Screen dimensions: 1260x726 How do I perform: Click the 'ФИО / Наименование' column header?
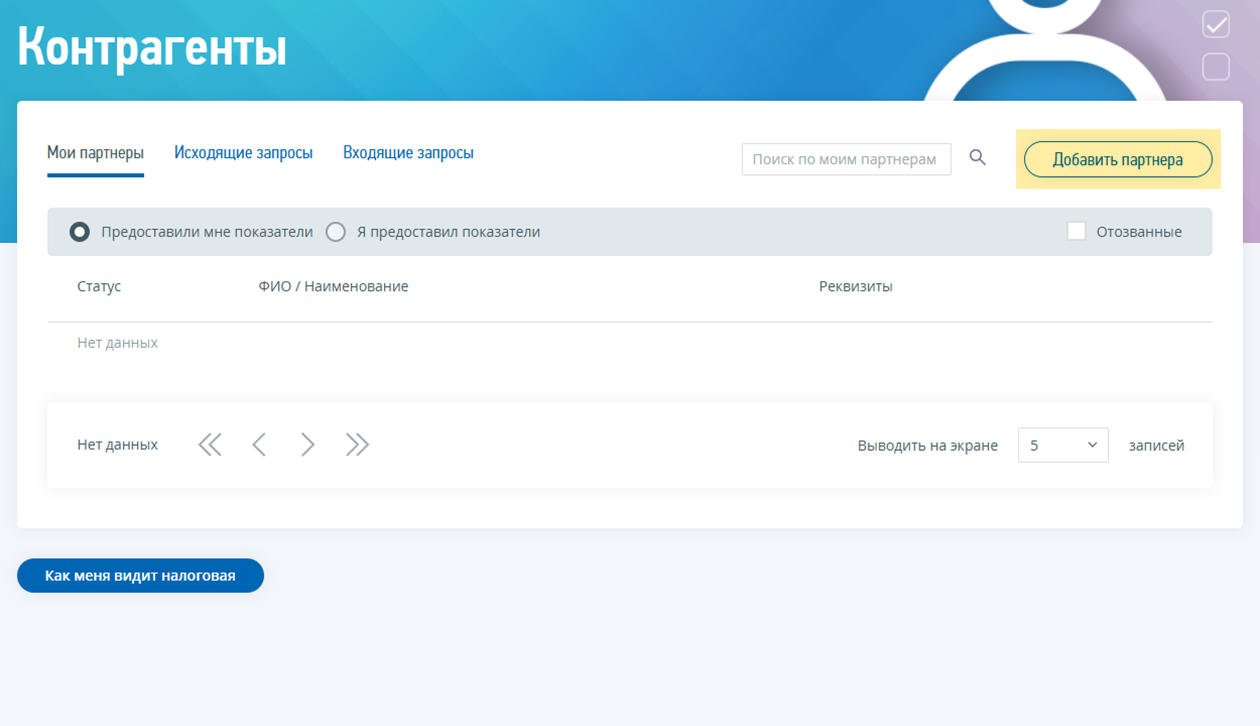tap(333, 287)
